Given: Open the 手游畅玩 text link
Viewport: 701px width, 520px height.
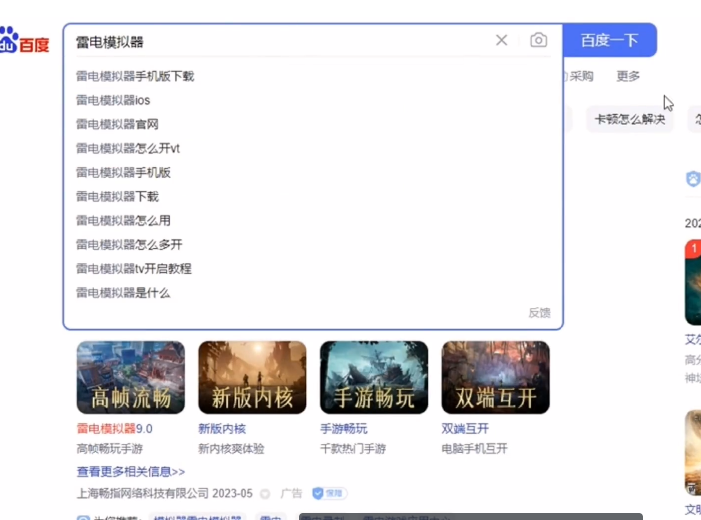Looking at the screenshot, I should [343, 429].
